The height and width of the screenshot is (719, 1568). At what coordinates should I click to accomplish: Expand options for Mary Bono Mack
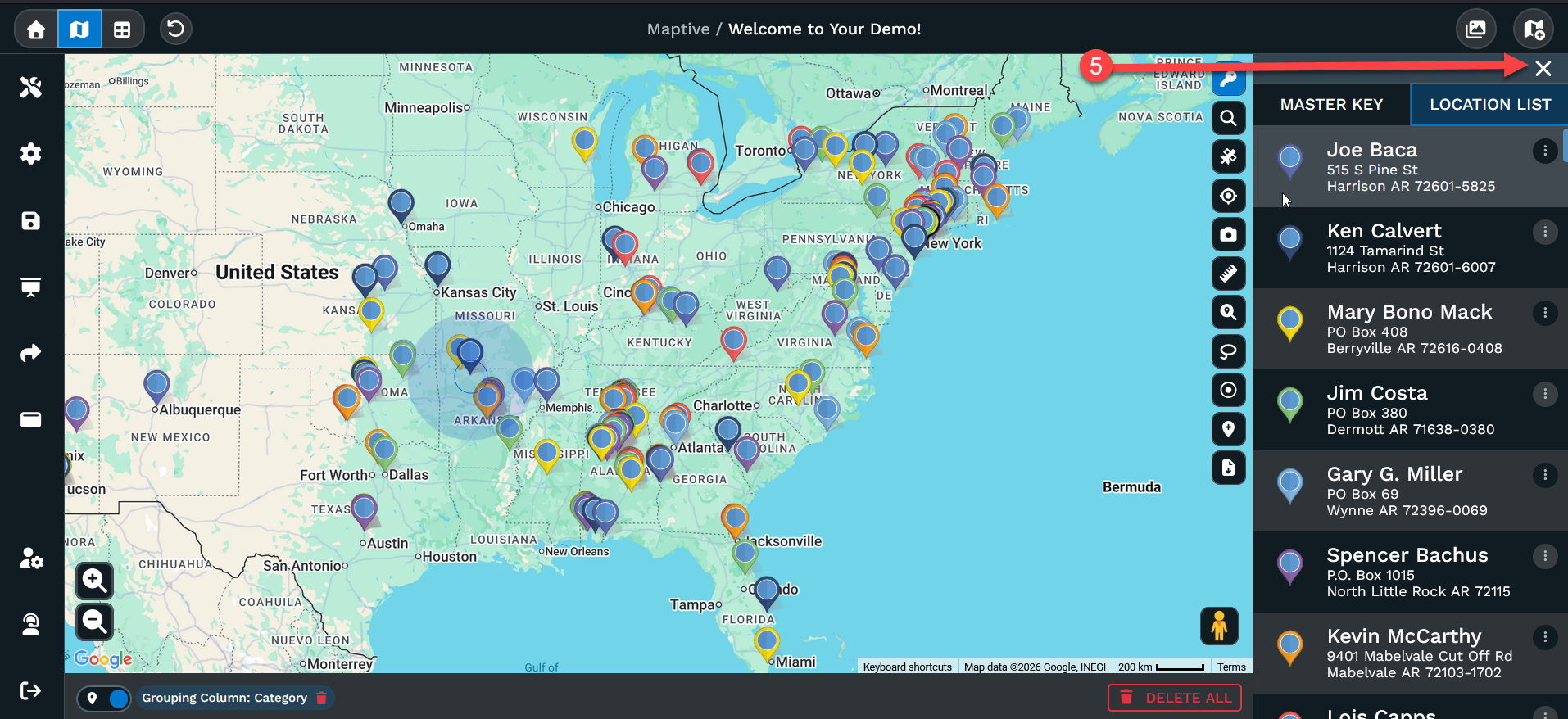point(1544,313)
